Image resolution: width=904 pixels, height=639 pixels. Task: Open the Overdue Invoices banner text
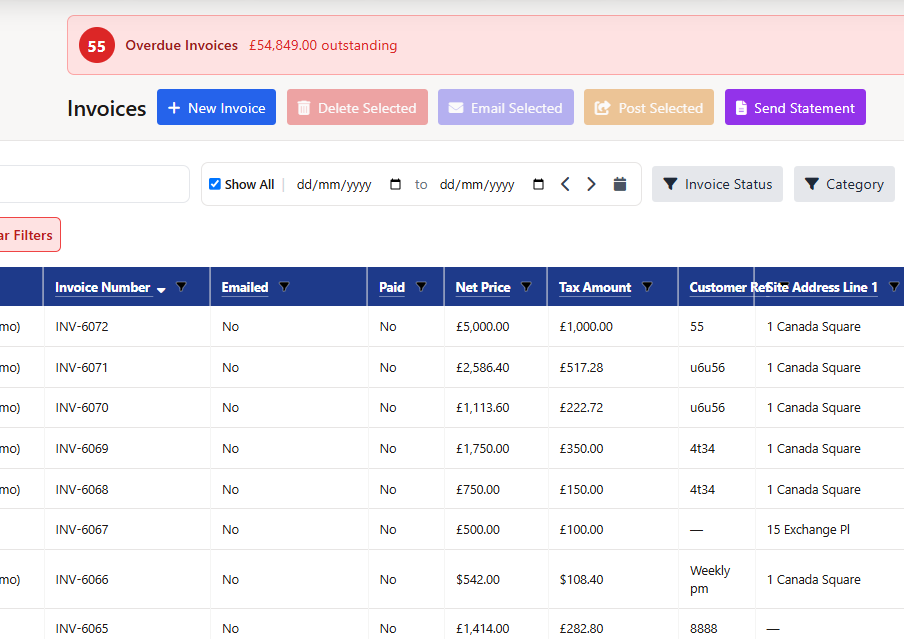tap(182, 46)
